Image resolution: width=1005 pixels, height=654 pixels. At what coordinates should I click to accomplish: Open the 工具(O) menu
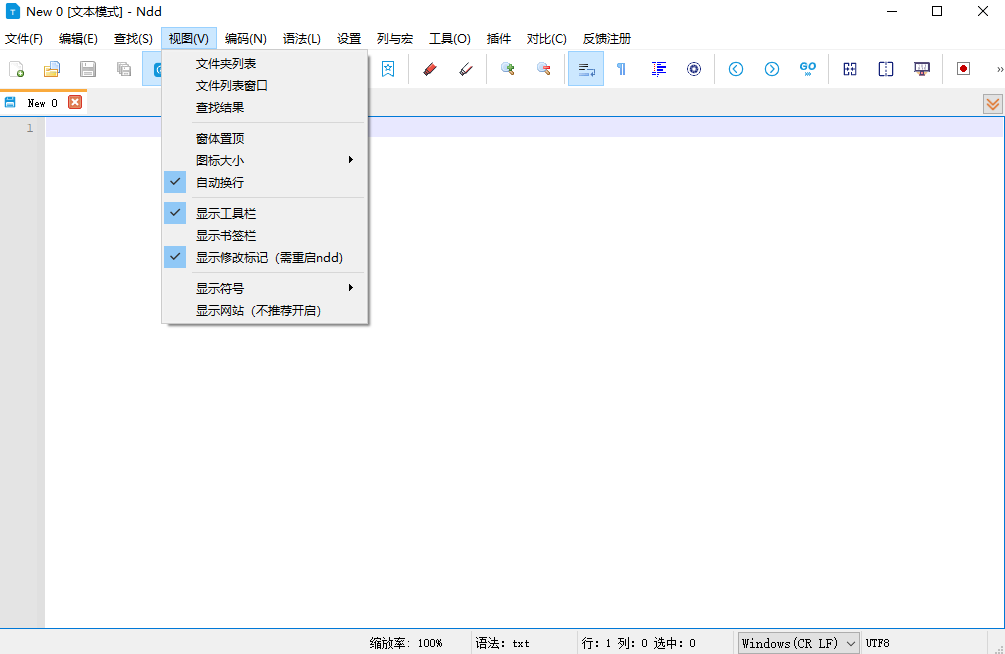(450, 38)
